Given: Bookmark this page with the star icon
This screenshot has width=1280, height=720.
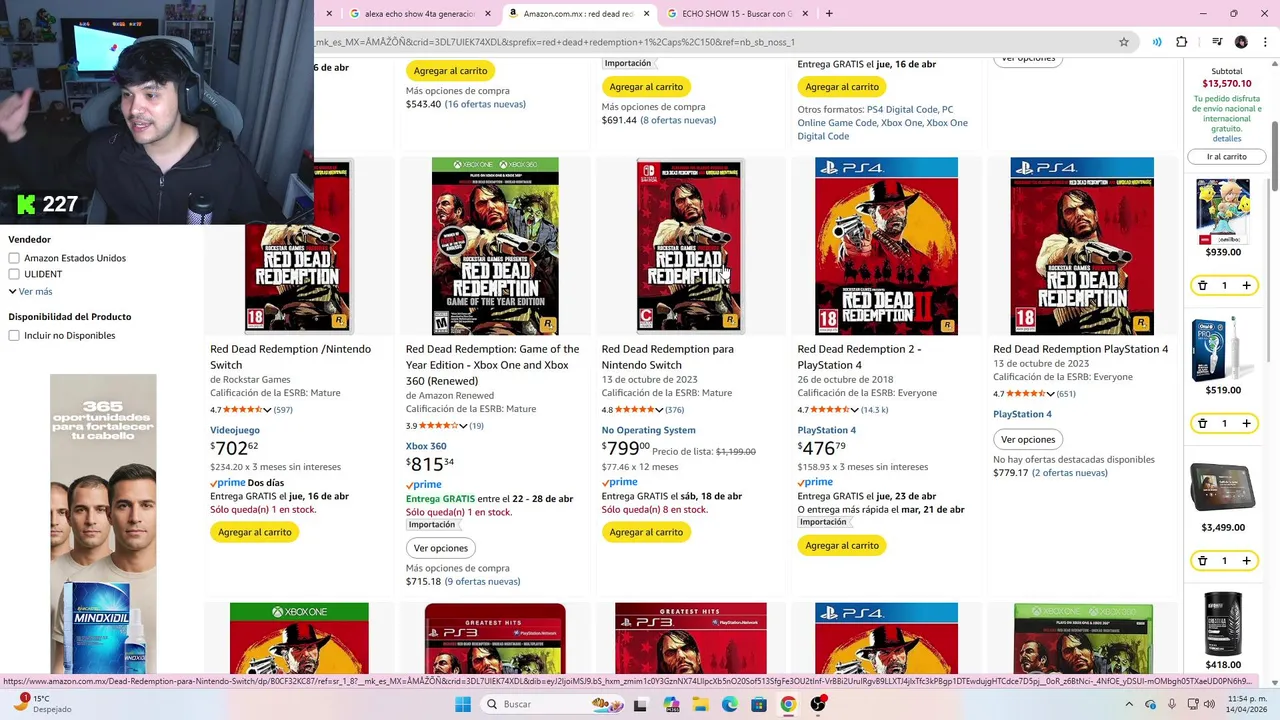Looking at the screenshot, I should (x=1124, y=42).
